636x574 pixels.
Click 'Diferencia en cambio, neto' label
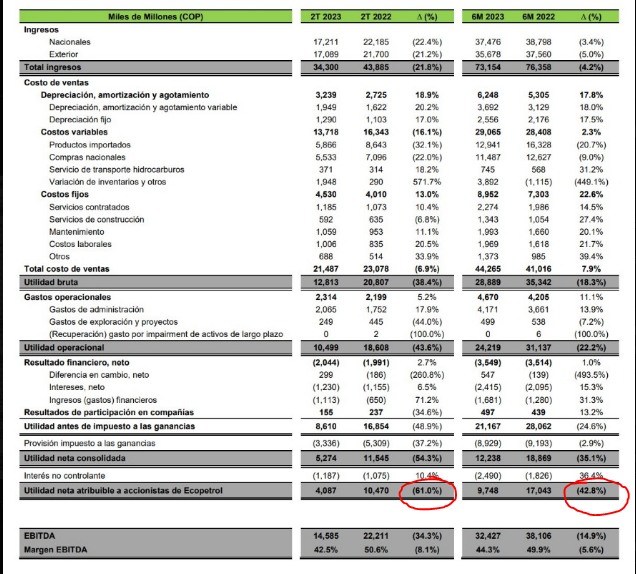tap(99, 375)
